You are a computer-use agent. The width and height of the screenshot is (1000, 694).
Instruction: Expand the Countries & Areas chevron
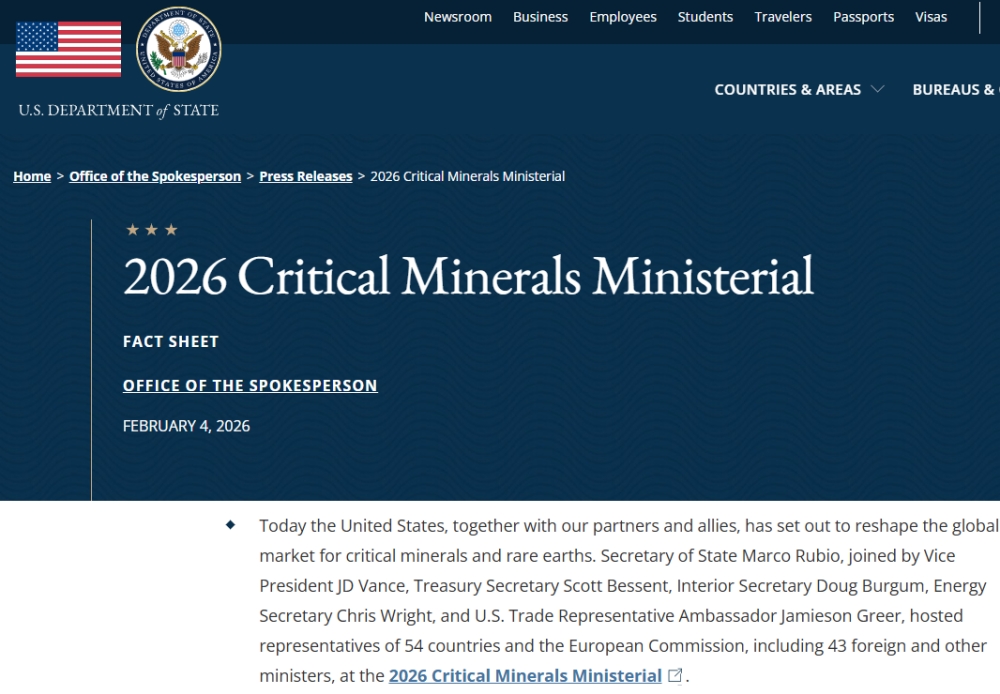tap(878, 89)
